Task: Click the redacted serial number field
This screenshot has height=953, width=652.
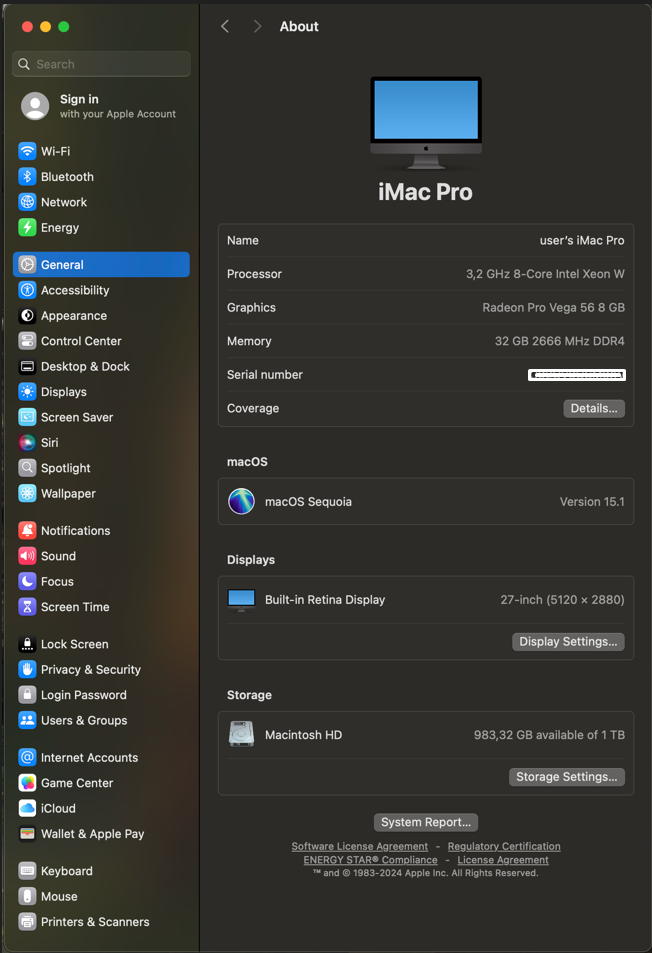Action: 577,375
